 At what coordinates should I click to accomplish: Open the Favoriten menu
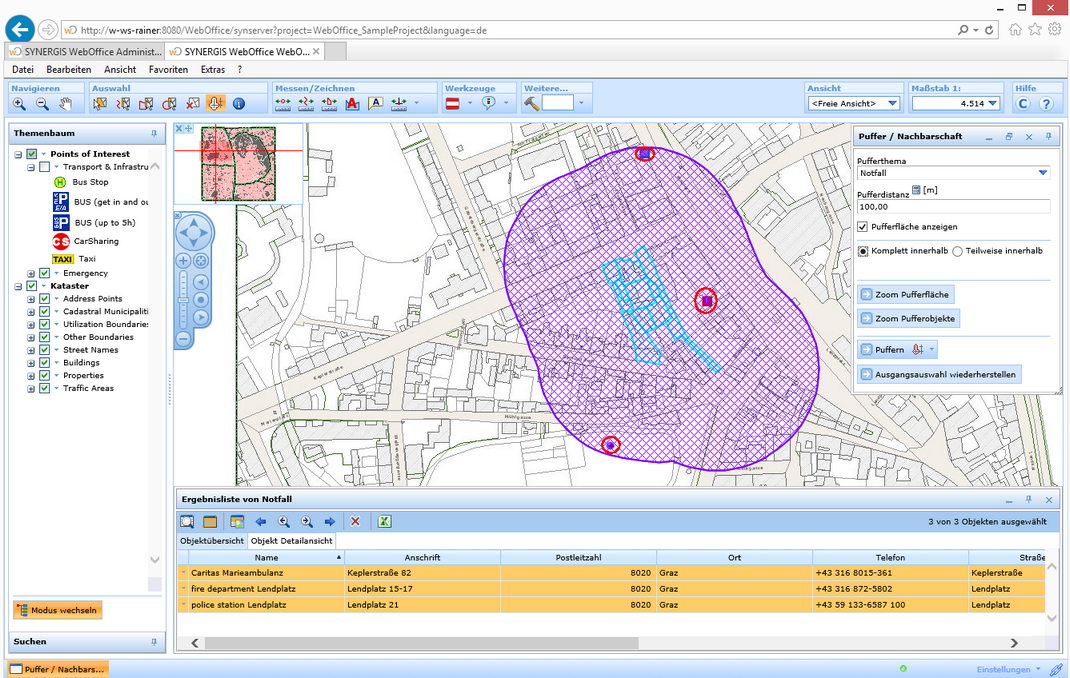click(168, 70)
